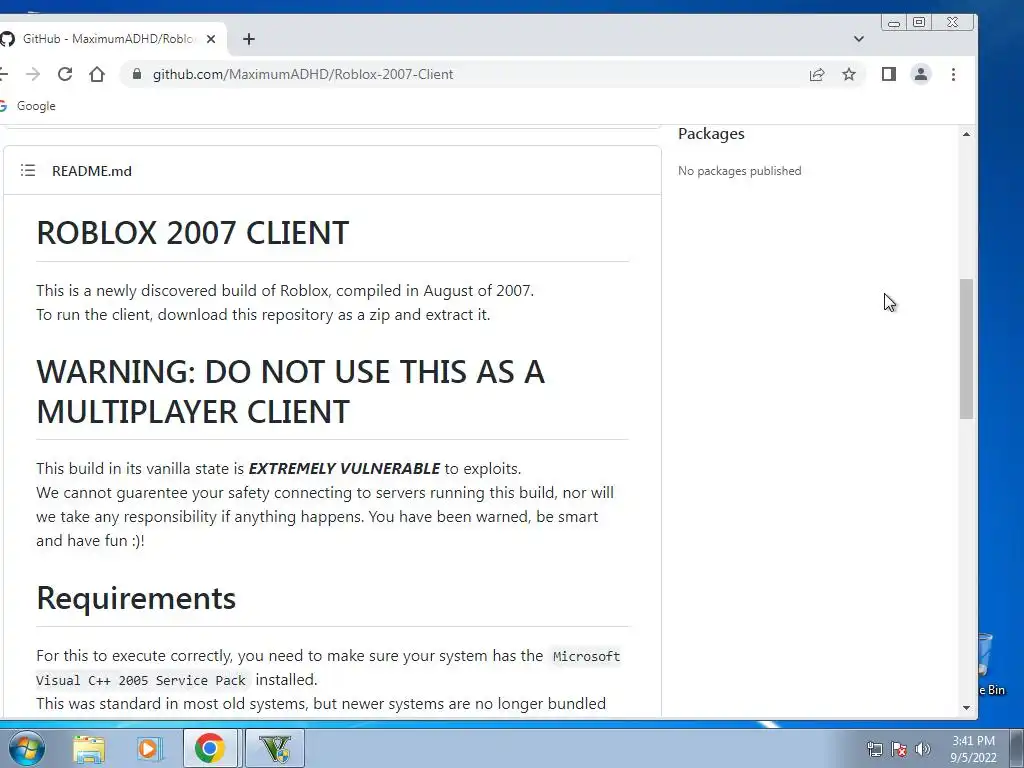1024x768 pixels.
Task: Bookmark this page with the star
Action: pyautogui.click(x=849, y=74)
